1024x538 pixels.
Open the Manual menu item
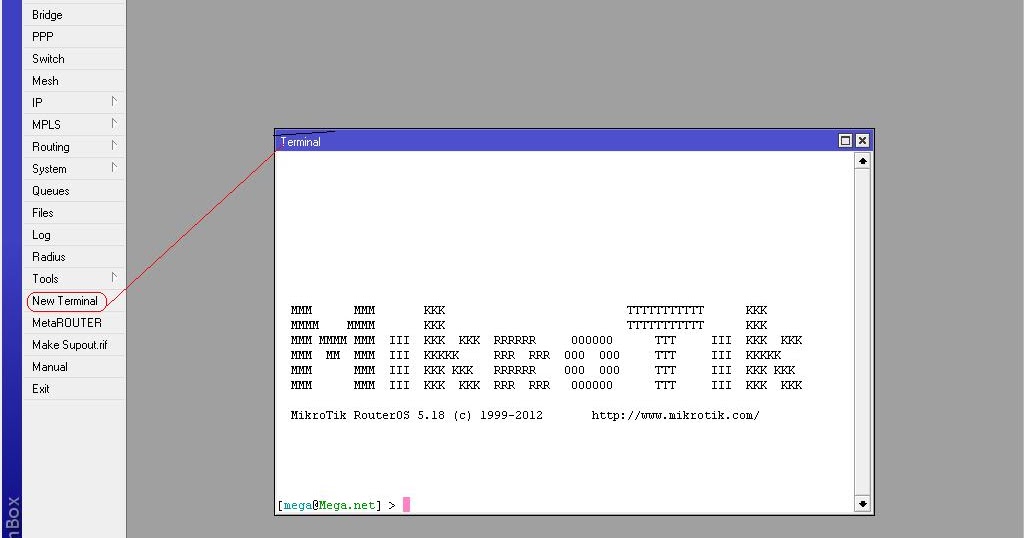coord(73,367)
